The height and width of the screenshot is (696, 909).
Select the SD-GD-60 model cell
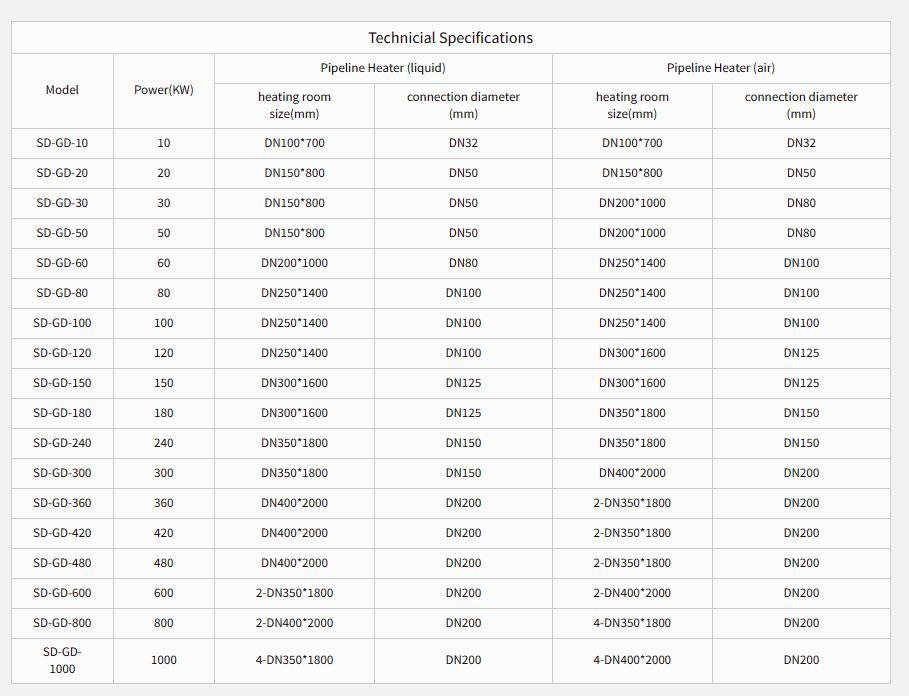point(62,263)
